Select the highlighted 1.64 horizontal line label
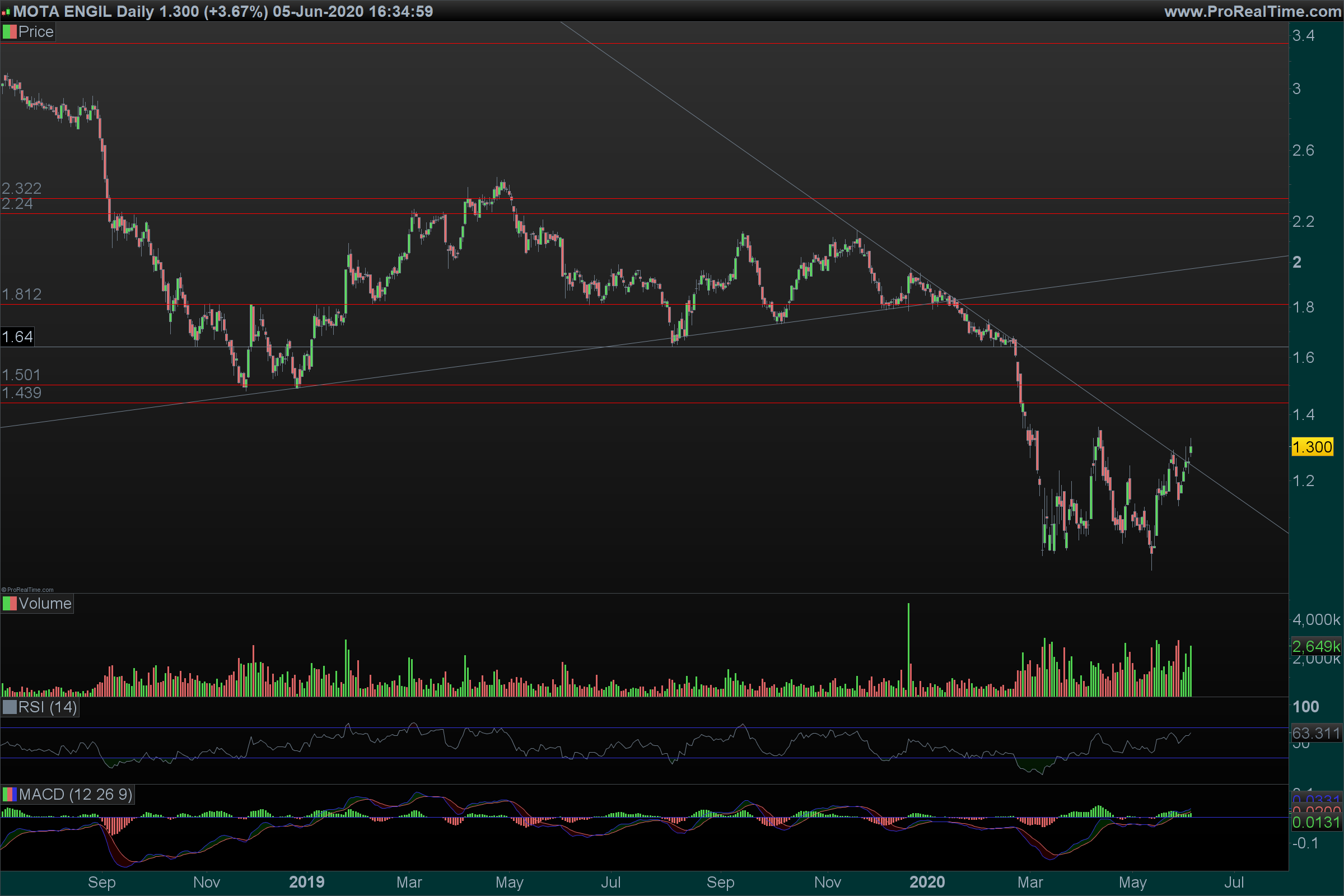1344x896 pixels. coord(17,337)
